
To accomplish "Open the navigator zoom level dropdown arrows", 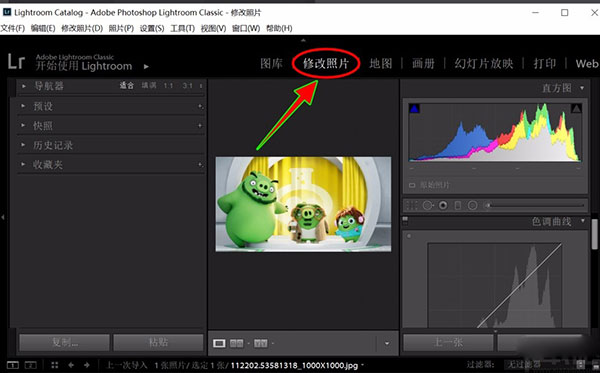I will [x=201, y=86].
